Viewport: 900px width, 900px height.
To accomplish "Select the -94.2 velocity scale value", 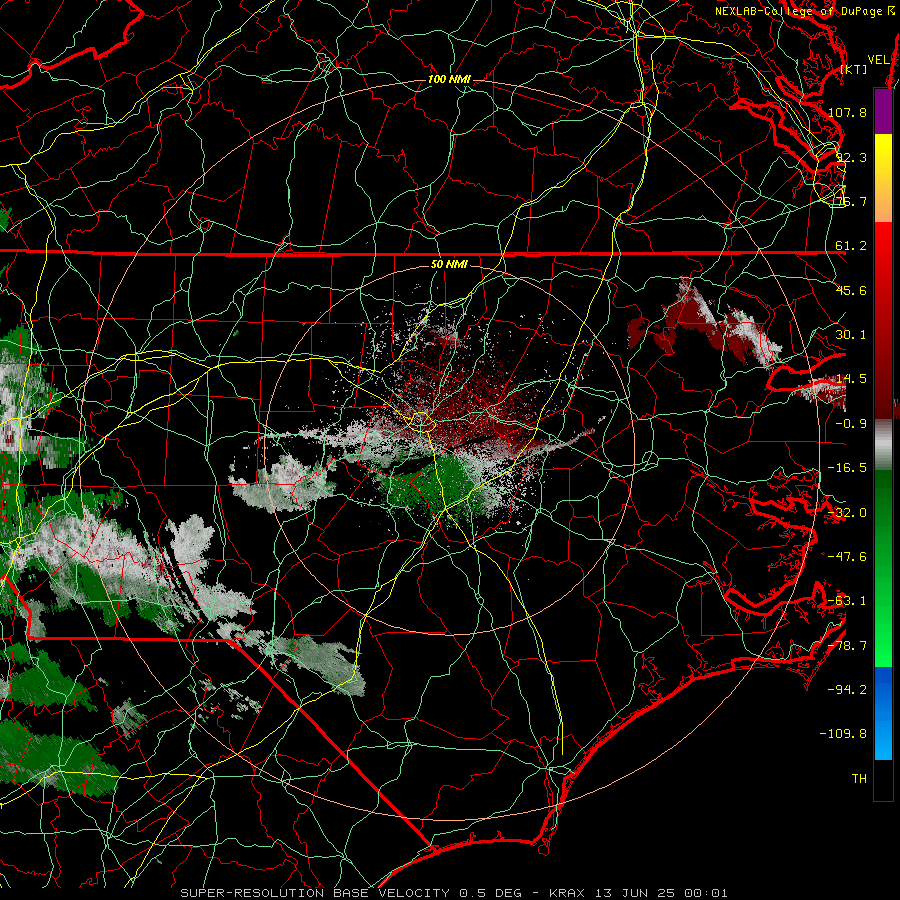I will click(847, 690).
